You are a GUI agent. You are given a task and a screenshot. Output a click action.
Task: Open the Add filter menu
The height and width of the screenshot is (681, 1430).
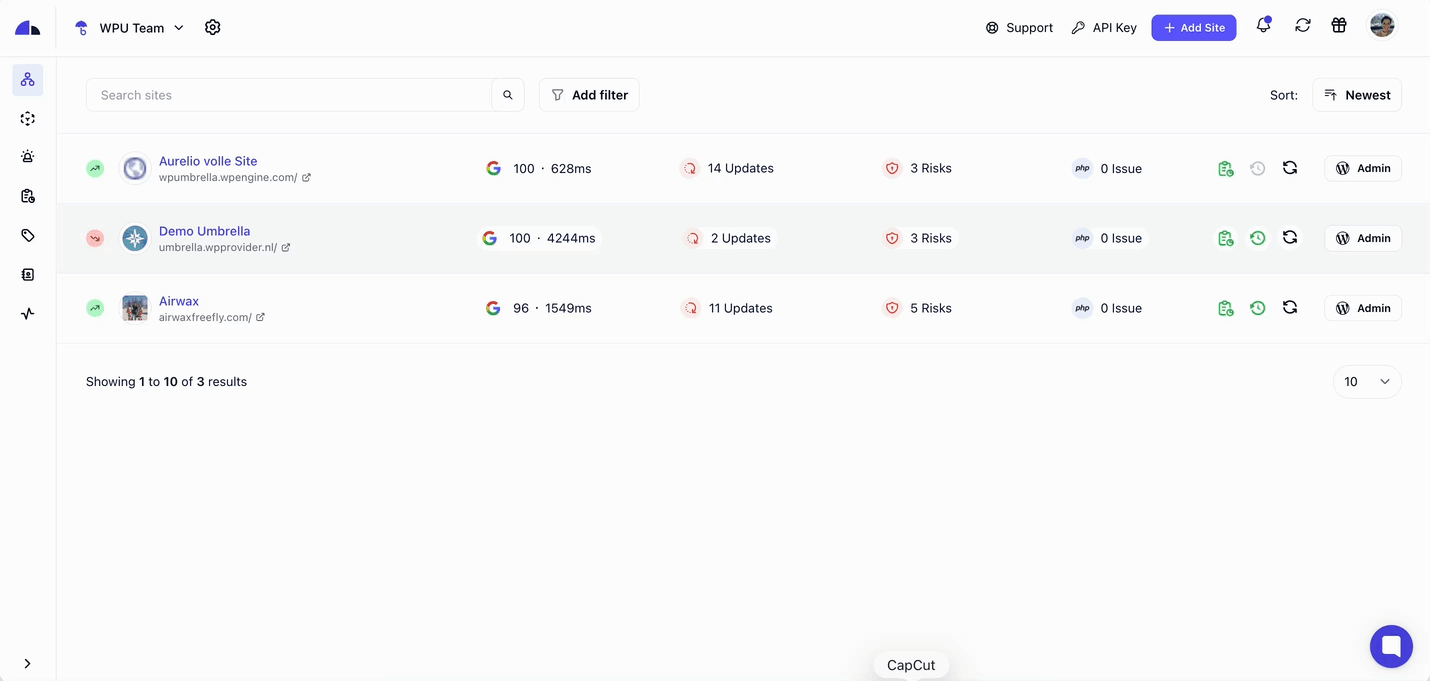(589, 94)
